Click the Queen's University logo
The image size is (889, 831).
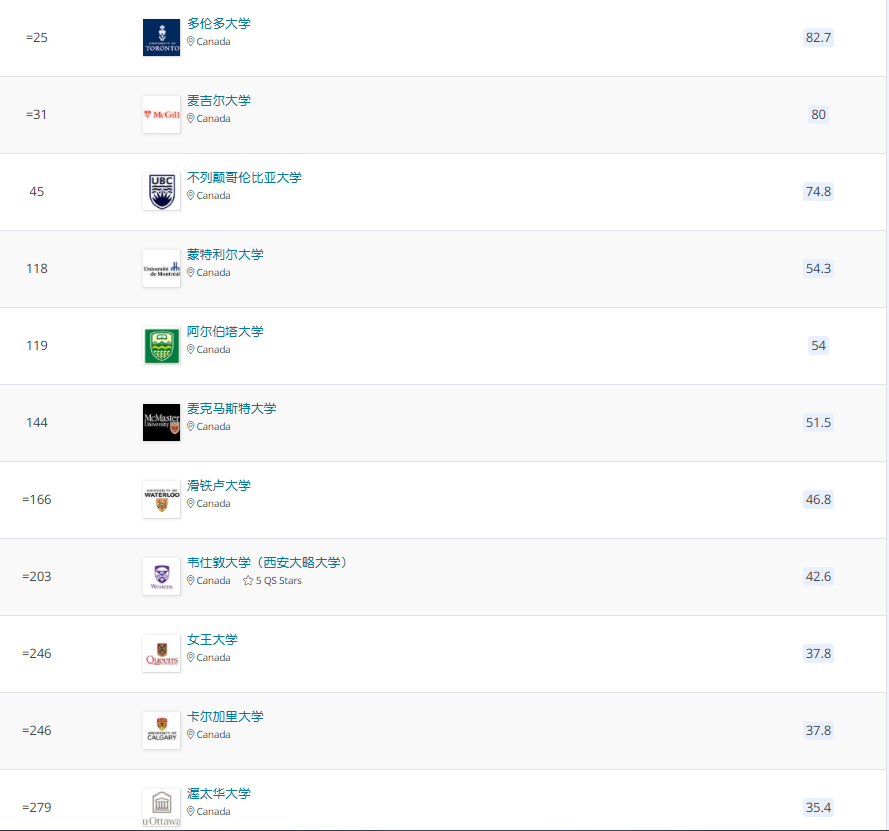coord(162,654)
